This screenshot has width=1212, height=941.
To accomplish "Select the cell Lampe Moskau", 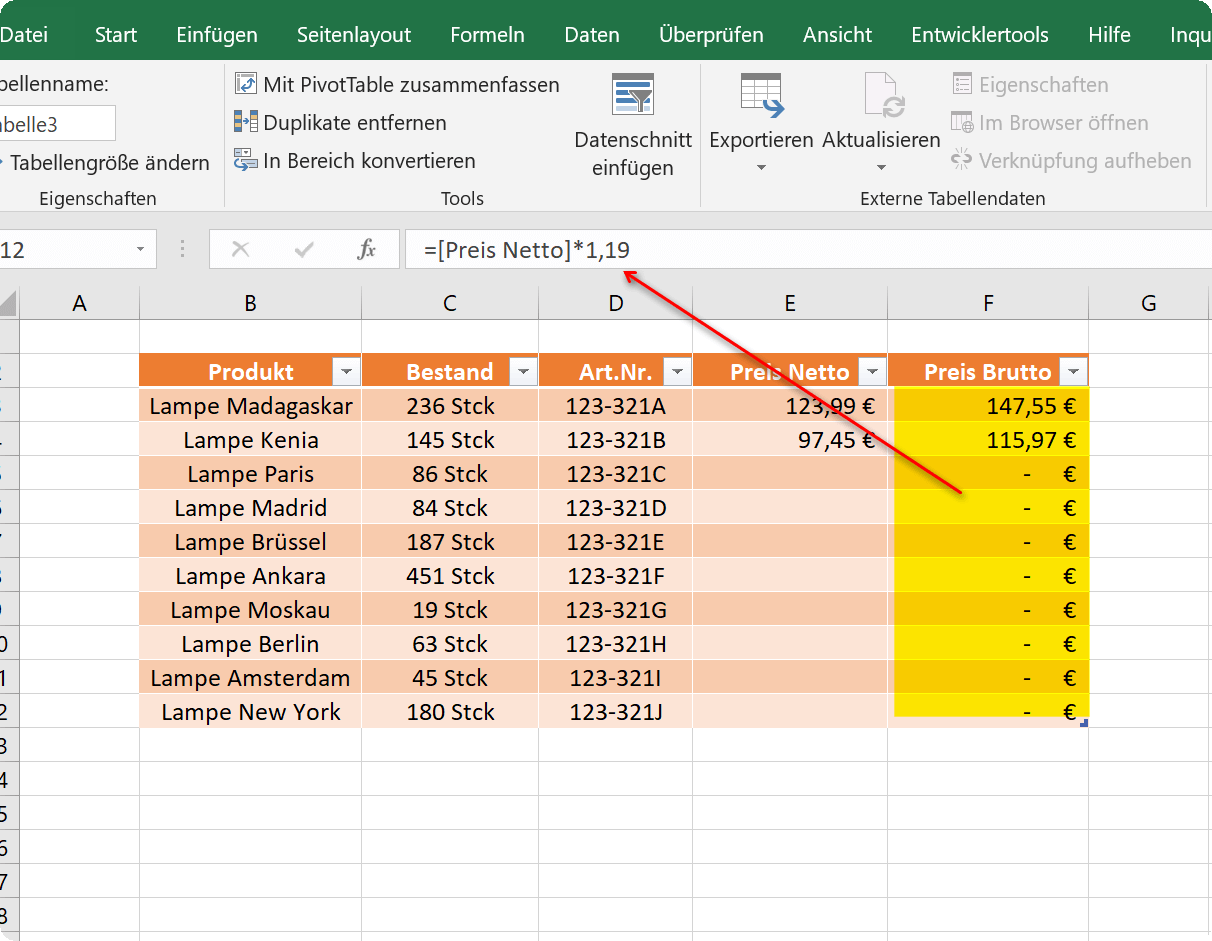I will [250, 609].
